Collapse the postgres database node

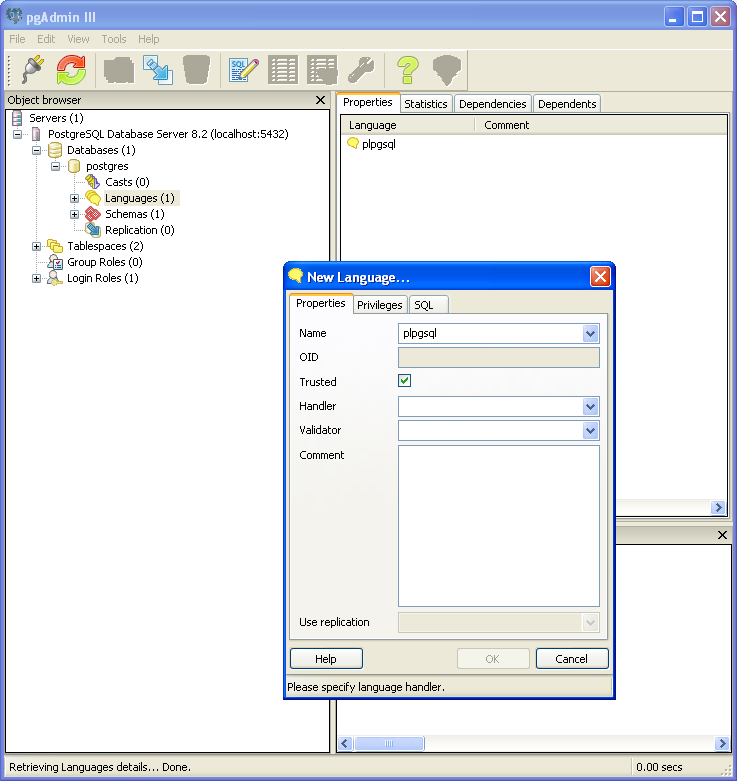click(x=55, y=166)
